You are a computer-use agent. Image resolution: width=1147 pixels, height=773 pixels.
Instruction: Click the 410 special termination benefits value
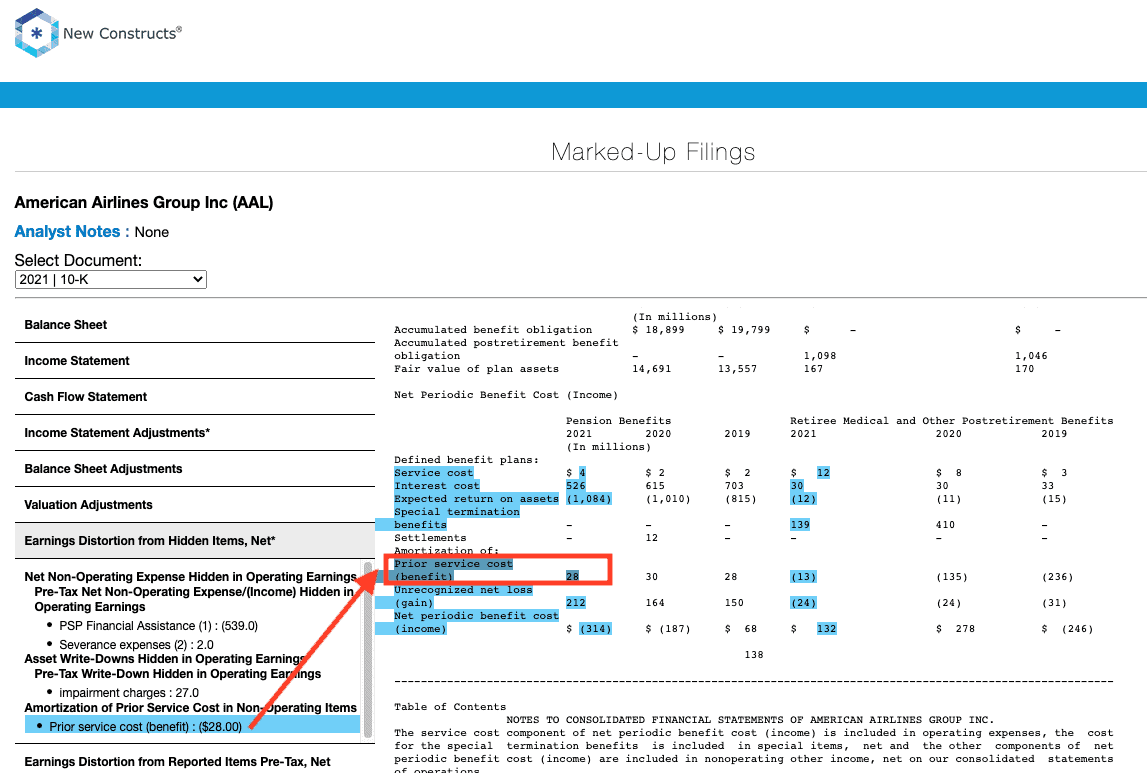[945, 524]
